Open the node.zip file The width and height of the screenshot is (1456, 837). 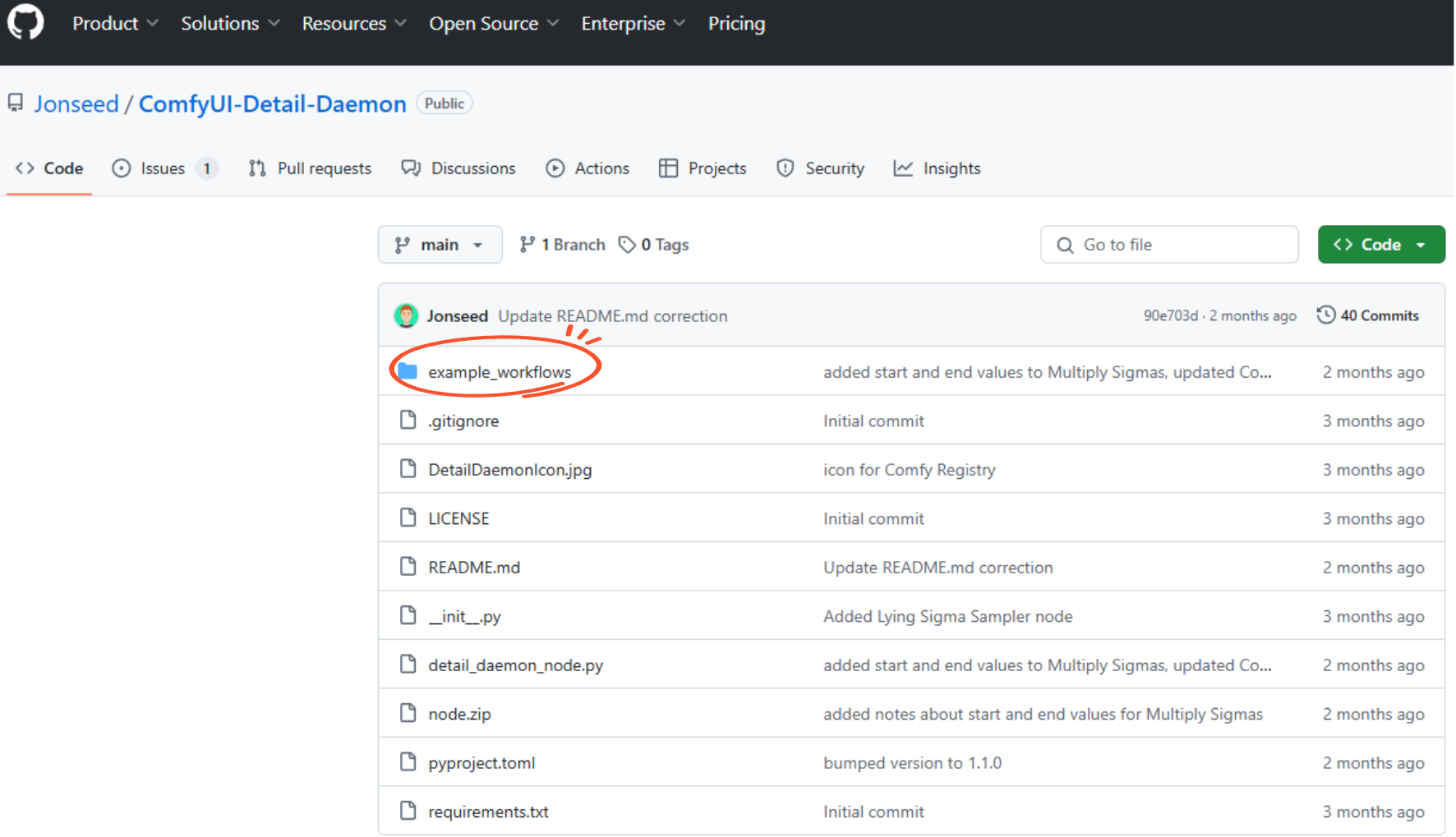(x=459, y=715)
